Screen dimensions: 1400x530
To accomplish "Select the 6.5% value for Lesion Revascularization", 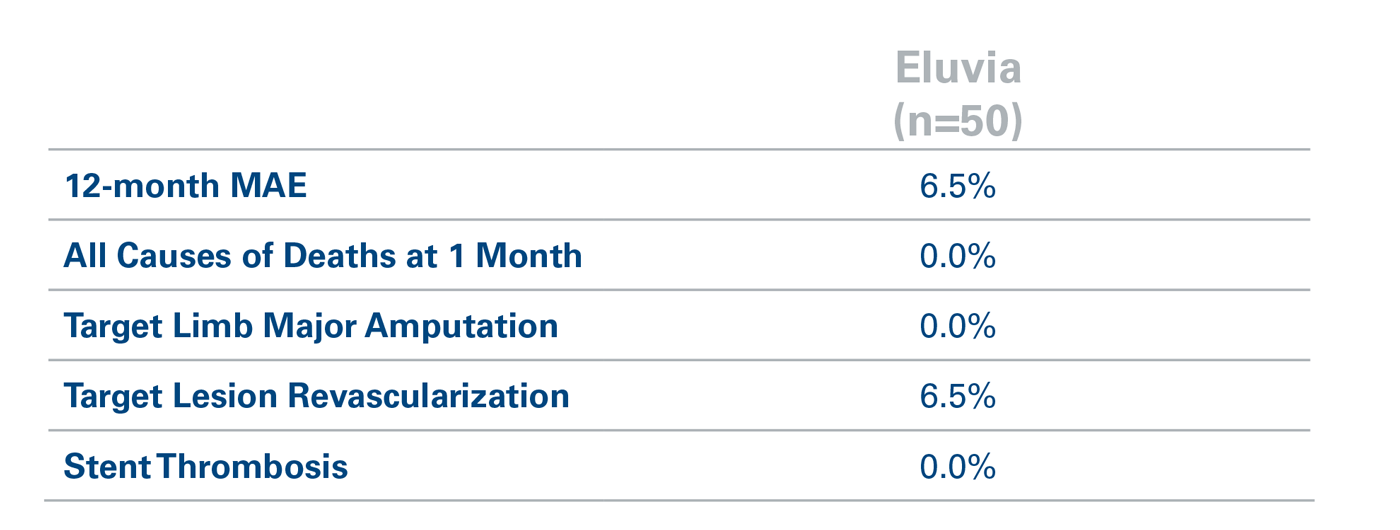I will pos(957,396).
